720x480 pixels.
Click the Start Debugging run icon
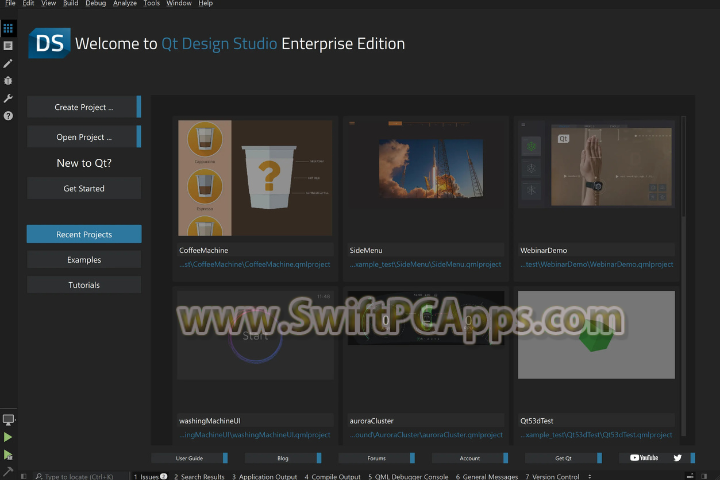click(x=8, y=455)
